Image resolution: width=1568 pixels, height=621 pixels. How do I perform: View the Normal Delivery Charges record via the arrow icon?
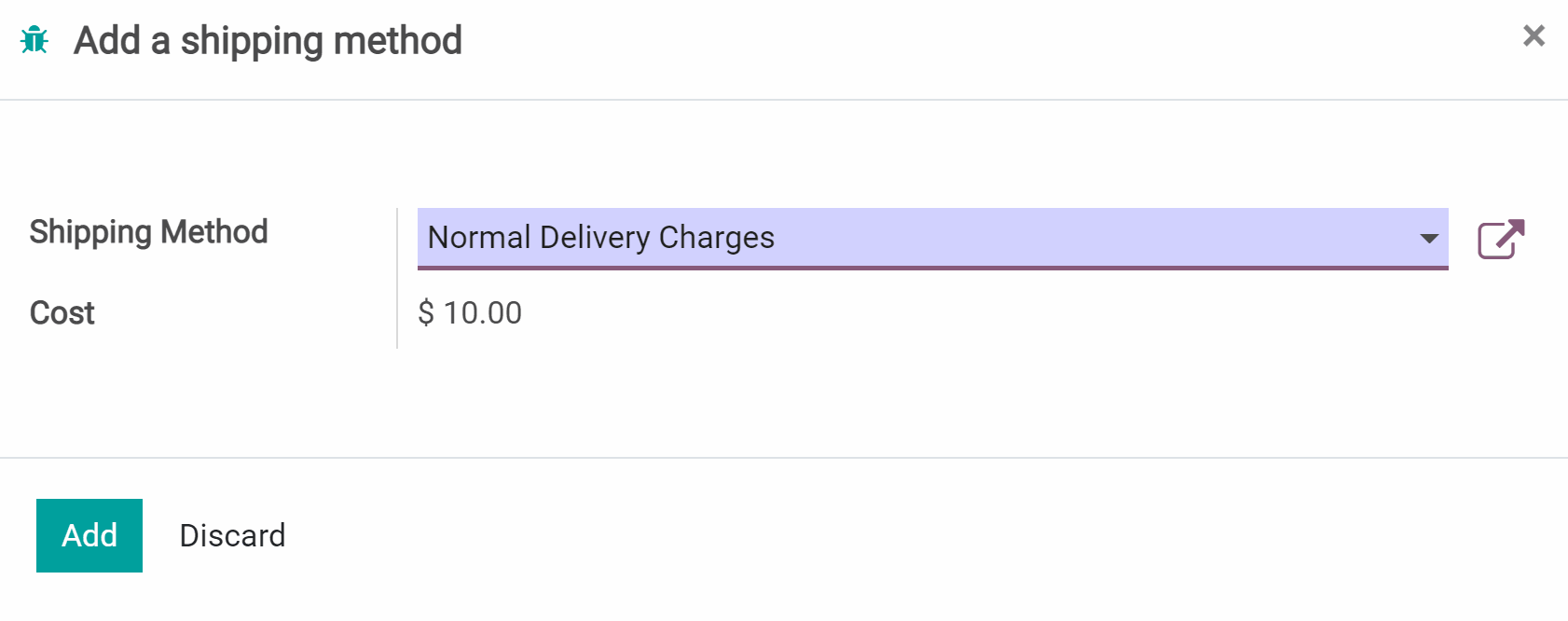1501,240
